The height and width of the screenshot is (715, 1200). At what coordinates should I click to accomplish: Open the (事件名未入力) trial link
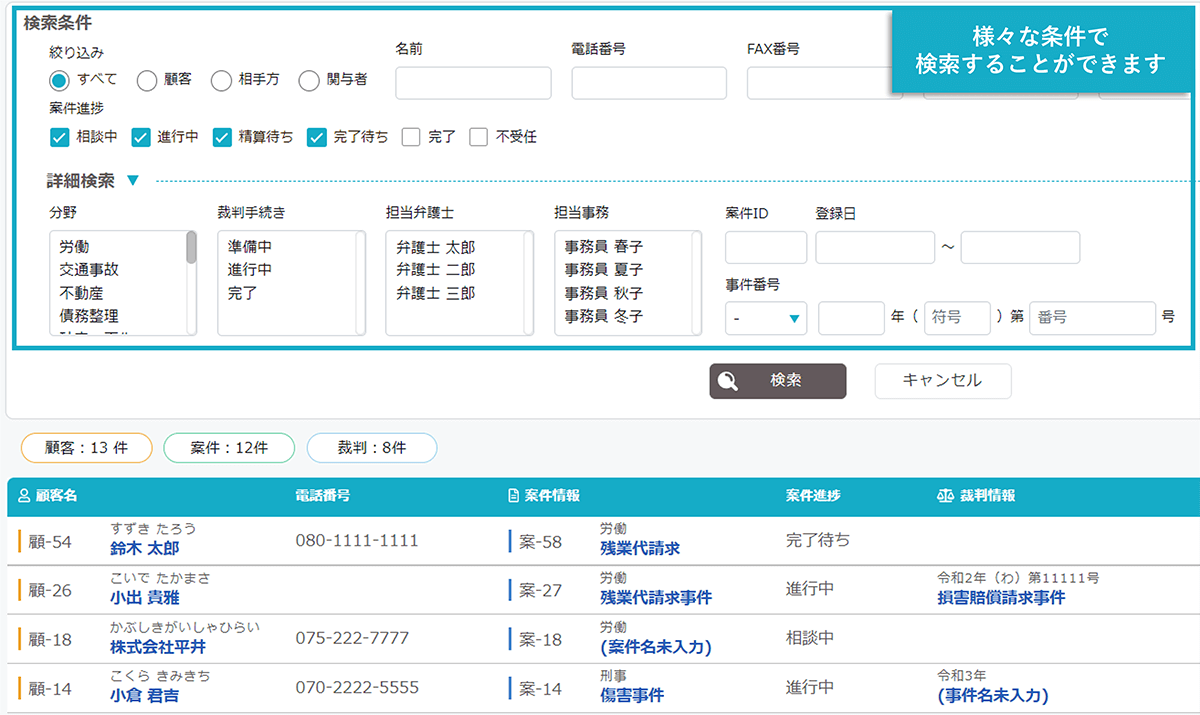pyautogui.click(x=993, y=695)
